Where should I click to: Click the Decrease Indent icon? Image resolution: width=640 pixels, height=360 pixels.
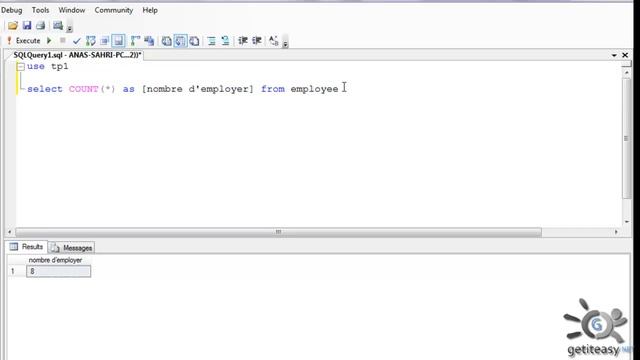(243, 41)
